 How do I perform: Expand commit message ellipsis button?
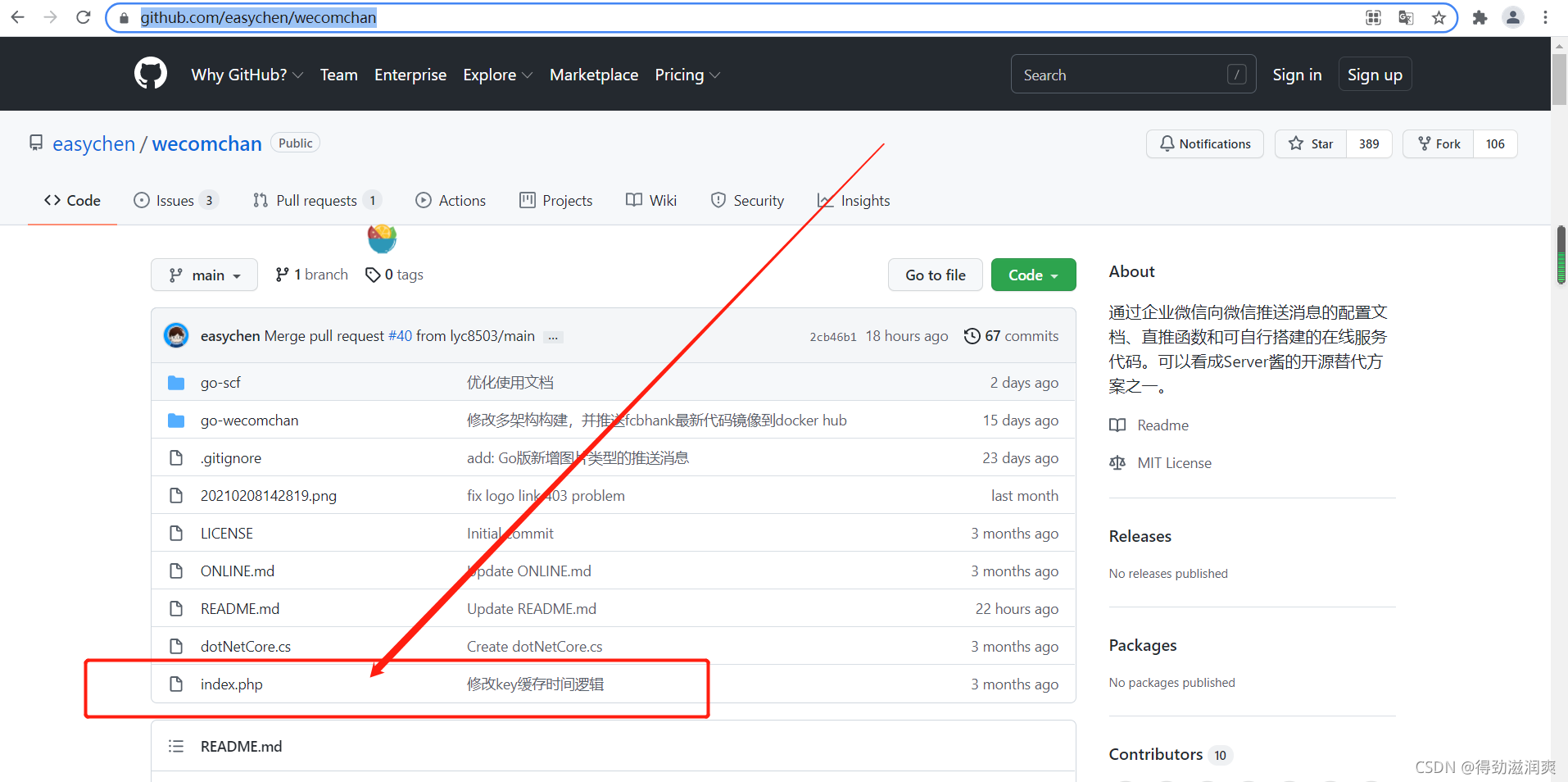click(x=554, y=337)
